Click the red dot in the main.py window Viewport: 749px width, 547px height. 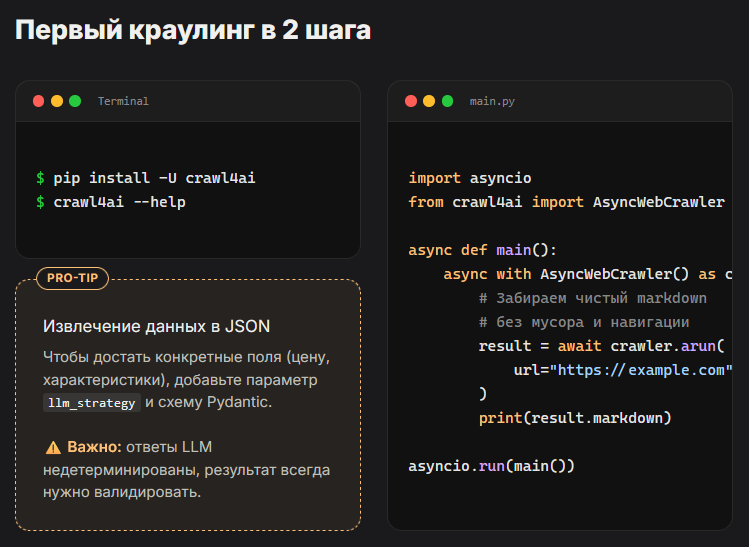[411, 101]
